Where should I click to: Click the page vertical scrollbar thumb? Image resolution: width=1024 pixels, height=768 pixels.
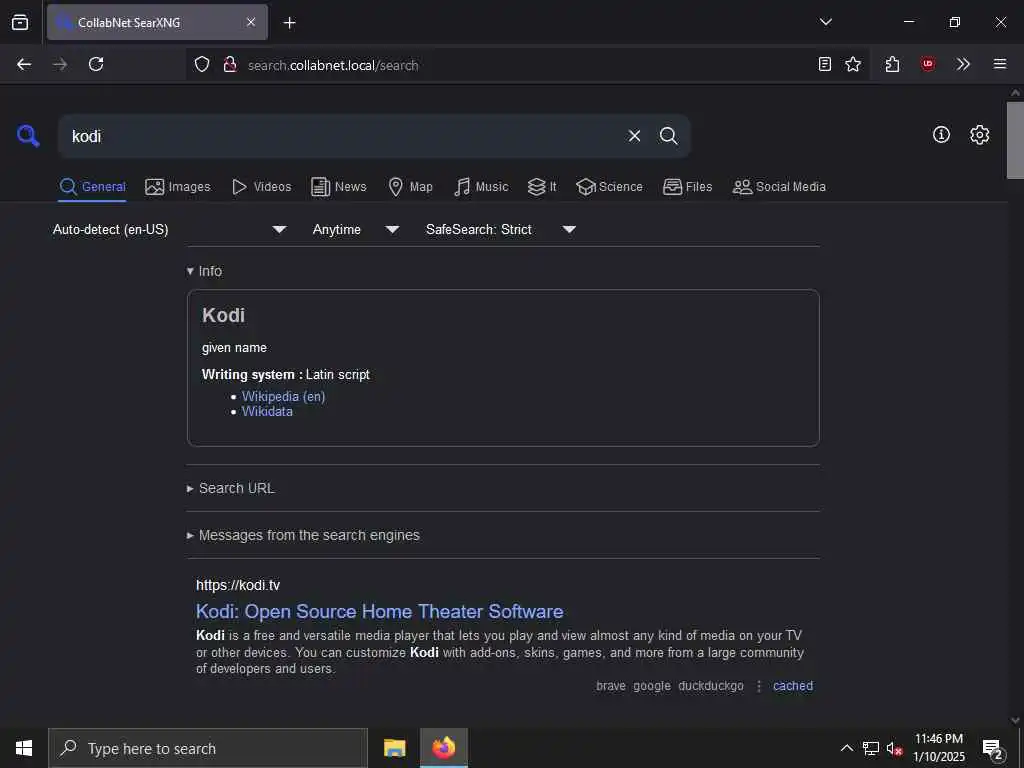pyautogui.click(x=1015, y=140)
